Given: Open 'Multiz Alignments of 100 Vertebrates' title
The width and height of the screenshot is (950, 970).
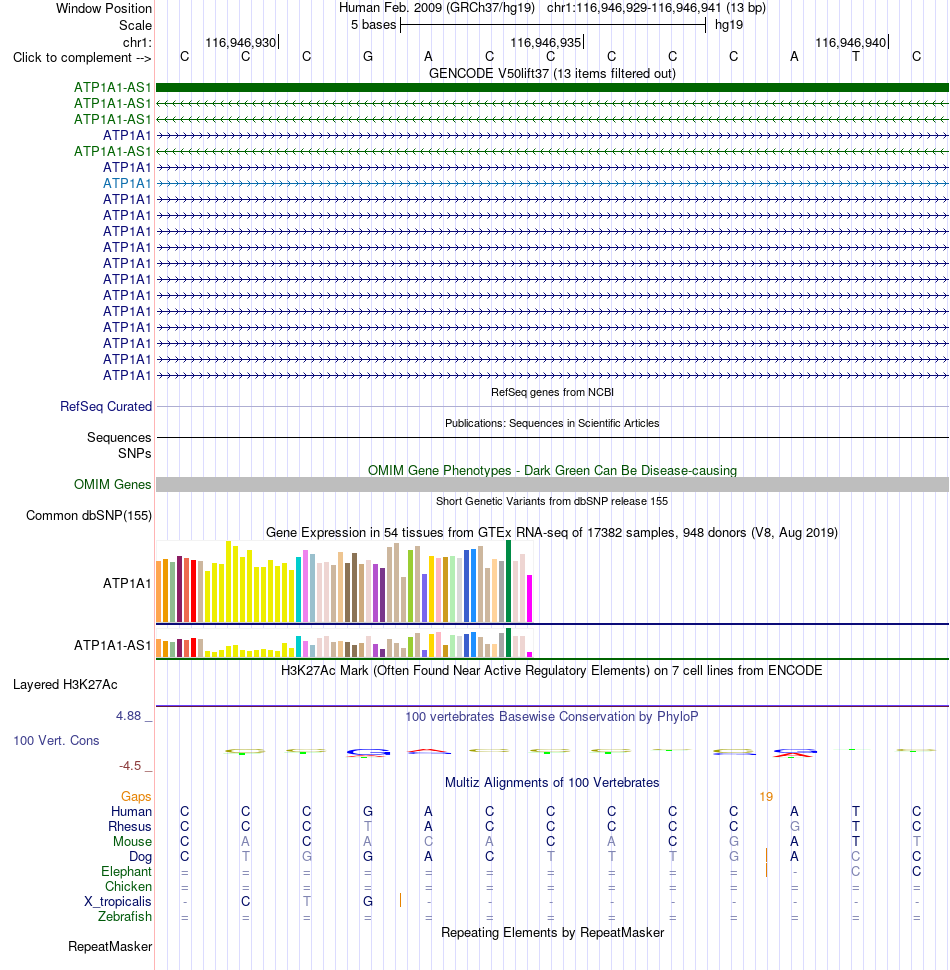Looking at the screenshot, I should 552,783.
